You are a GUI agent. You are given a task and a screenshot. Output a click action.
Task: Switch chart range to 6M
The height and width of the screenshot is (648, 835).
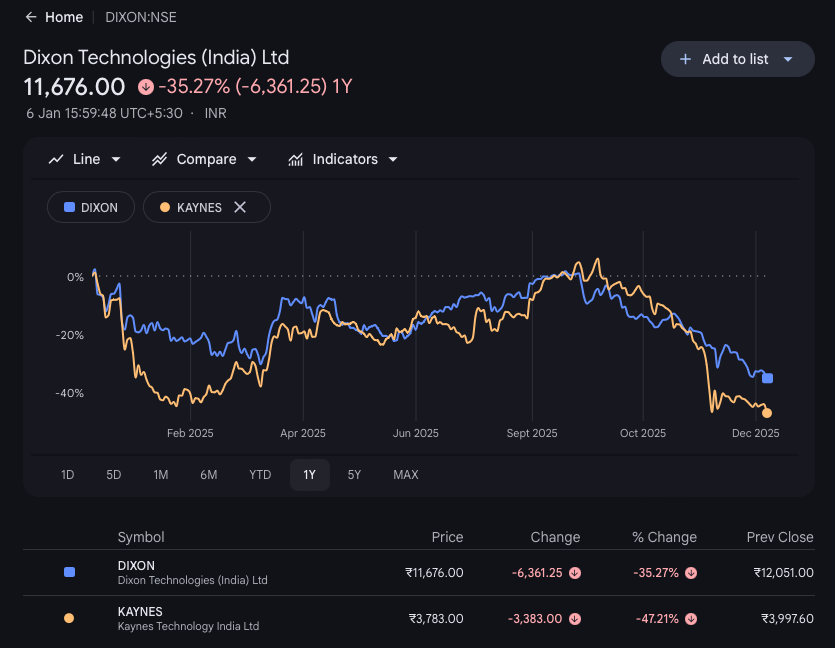tap(209, 474)
